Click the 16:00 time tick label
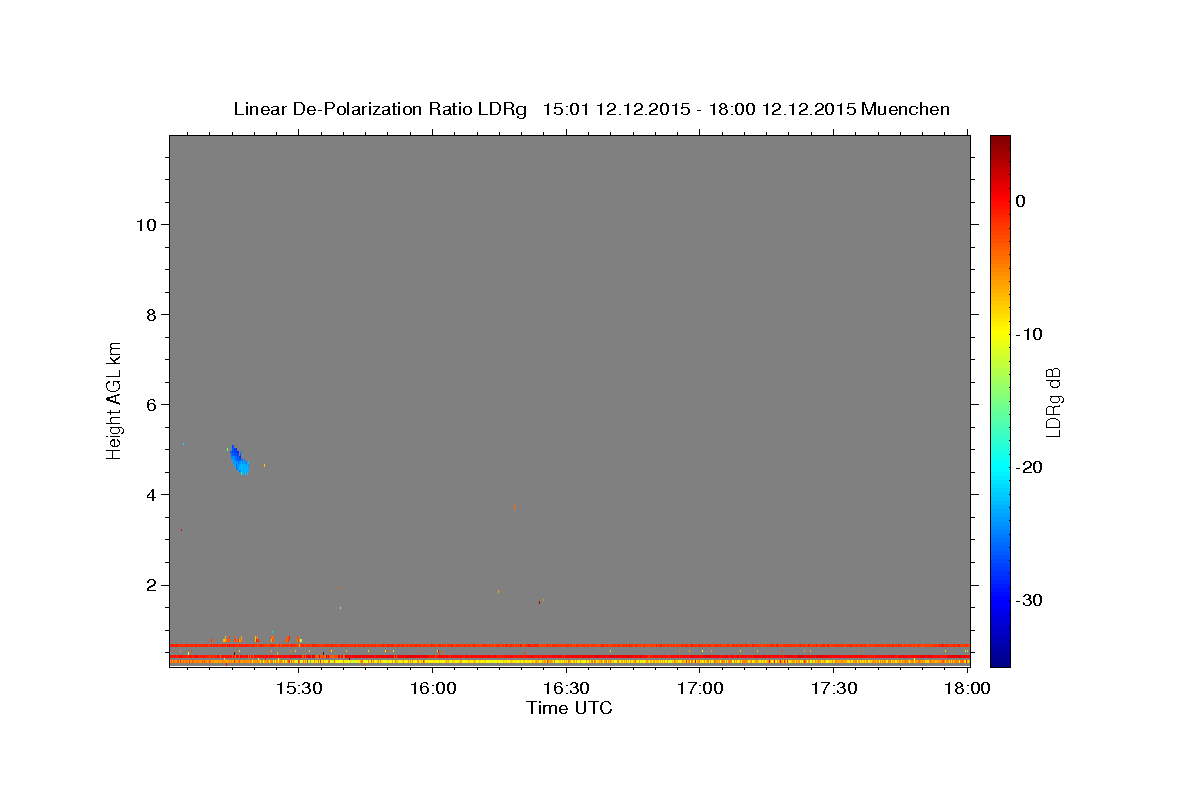Image resolution: width=1200 pixels, height=800 pixels. coord(433,689)
